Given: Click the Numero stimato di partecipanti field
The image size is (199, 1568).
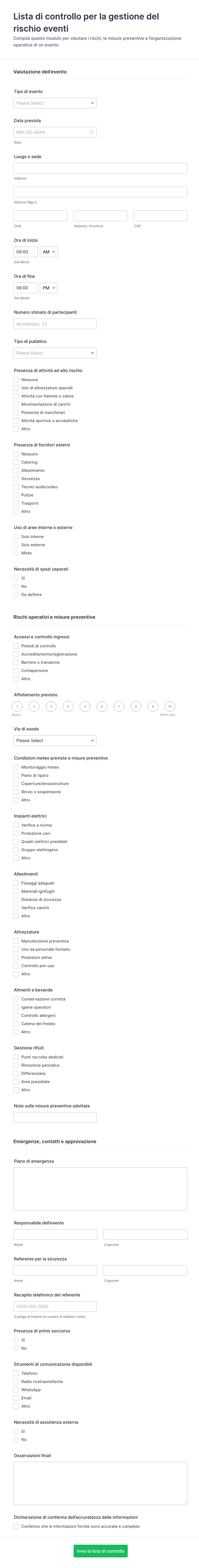Looking at the screenshot, I should pos(55,324).
